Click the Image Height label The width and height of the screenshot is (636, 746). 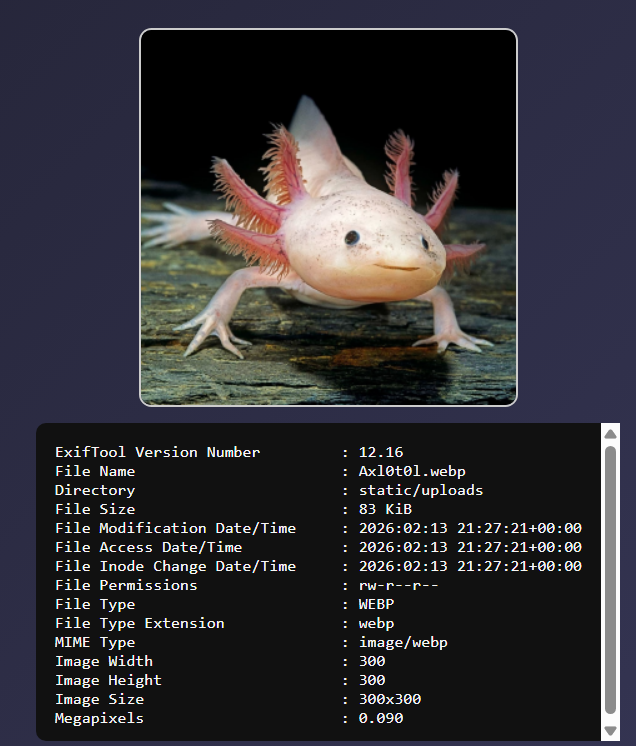pos(108,680)
